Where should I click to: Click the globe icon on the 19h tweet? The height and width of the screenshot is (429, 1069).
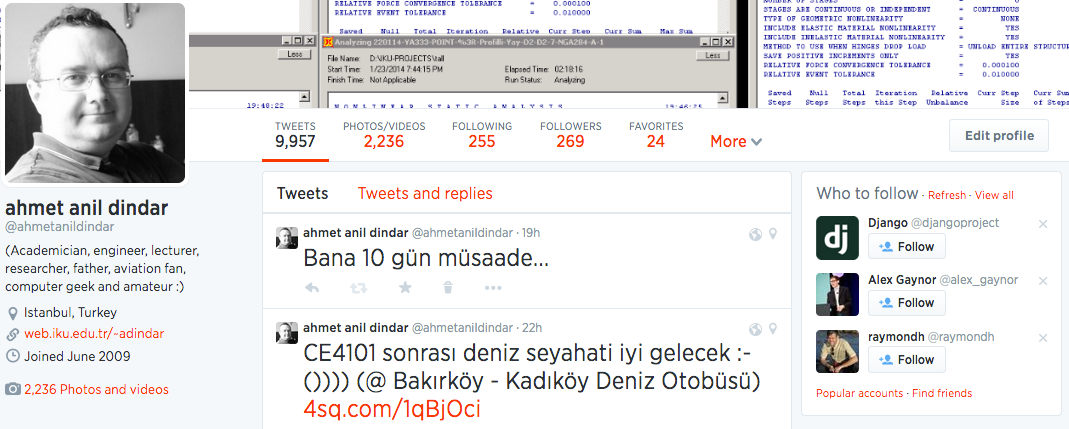(755, 235)
